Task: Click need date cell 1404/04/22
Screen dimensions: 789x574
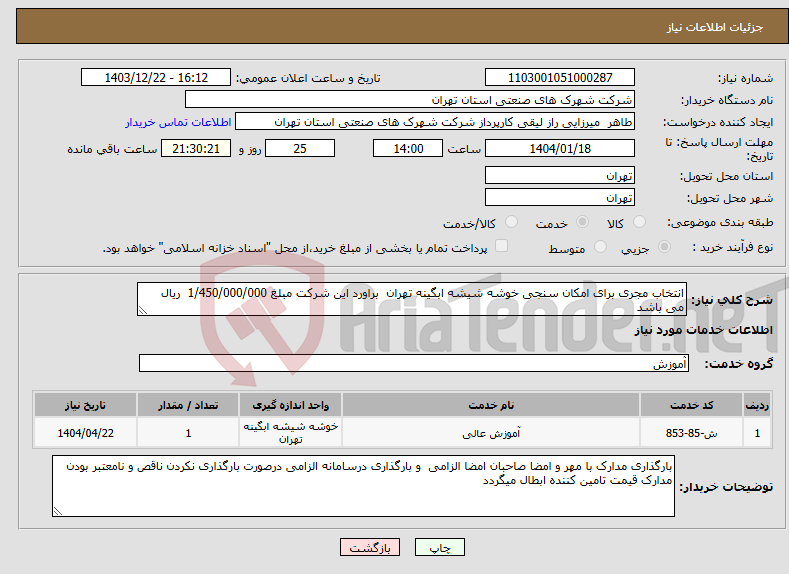Action: 86,433
